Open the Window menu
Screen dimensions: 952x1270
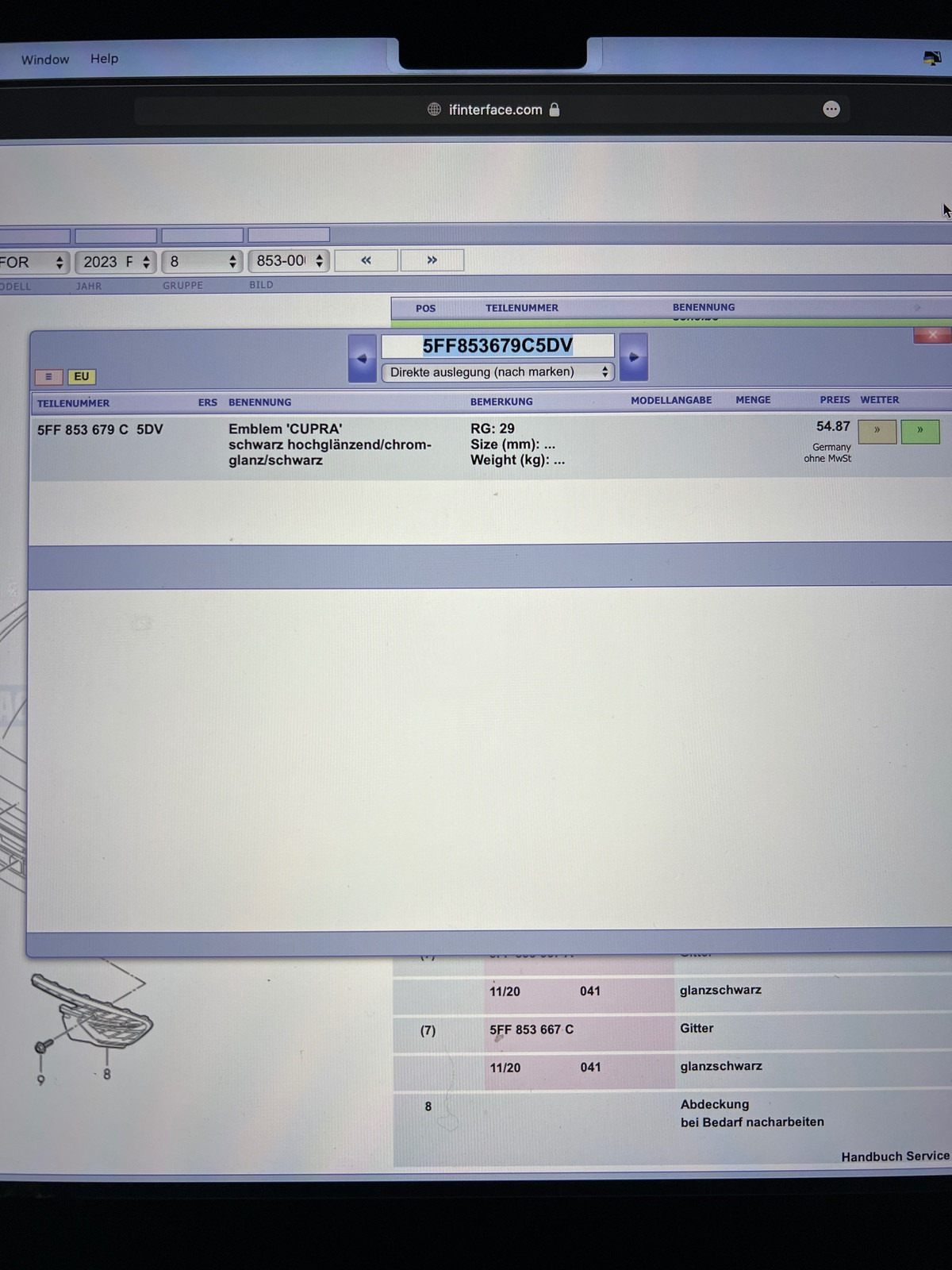(45, 60)
